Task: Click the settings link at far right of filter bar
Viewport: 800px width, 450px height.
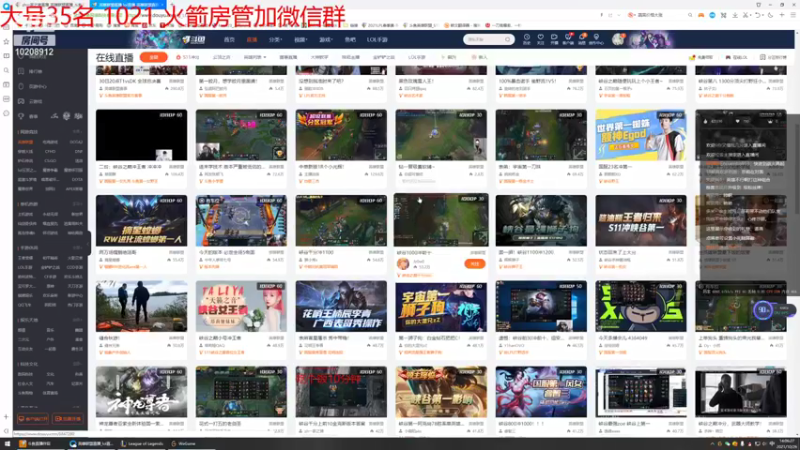Action: click(773, 57)
